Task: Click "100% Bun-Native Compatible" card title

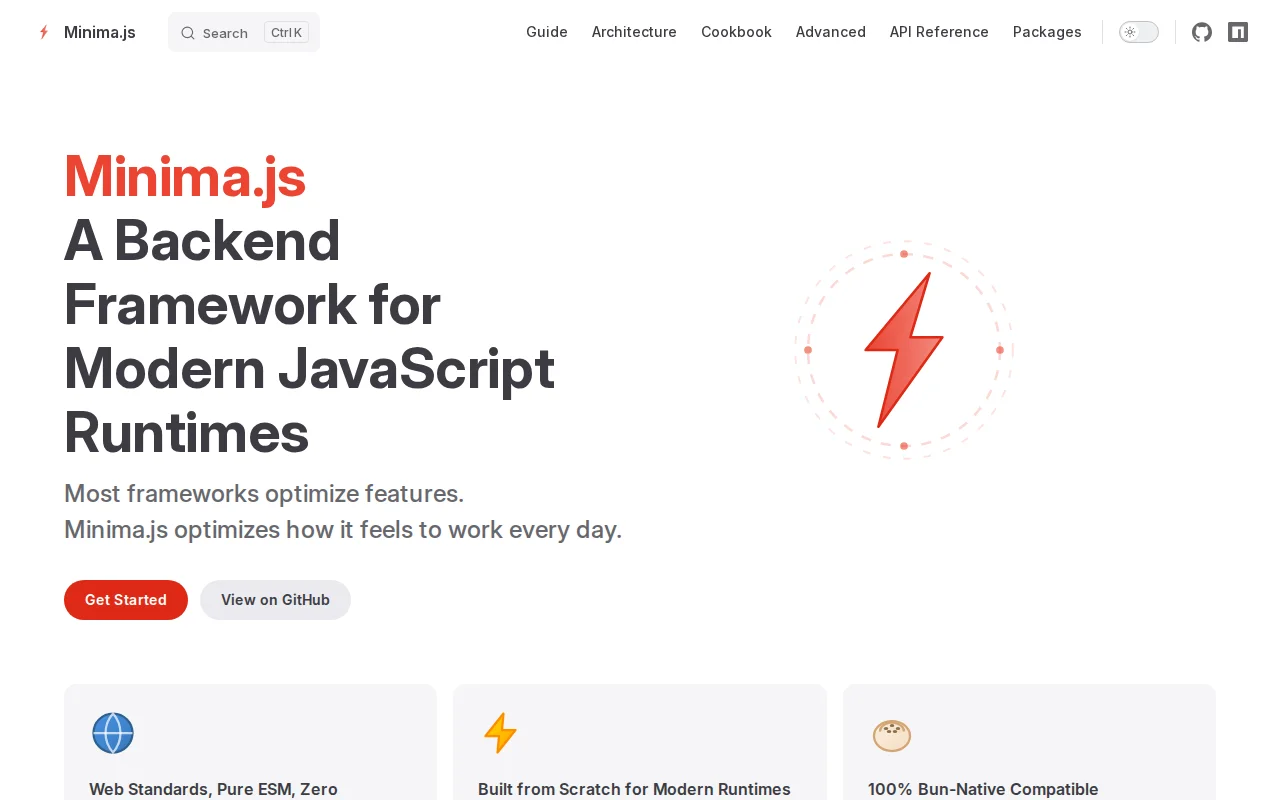Action: point(983,789)
